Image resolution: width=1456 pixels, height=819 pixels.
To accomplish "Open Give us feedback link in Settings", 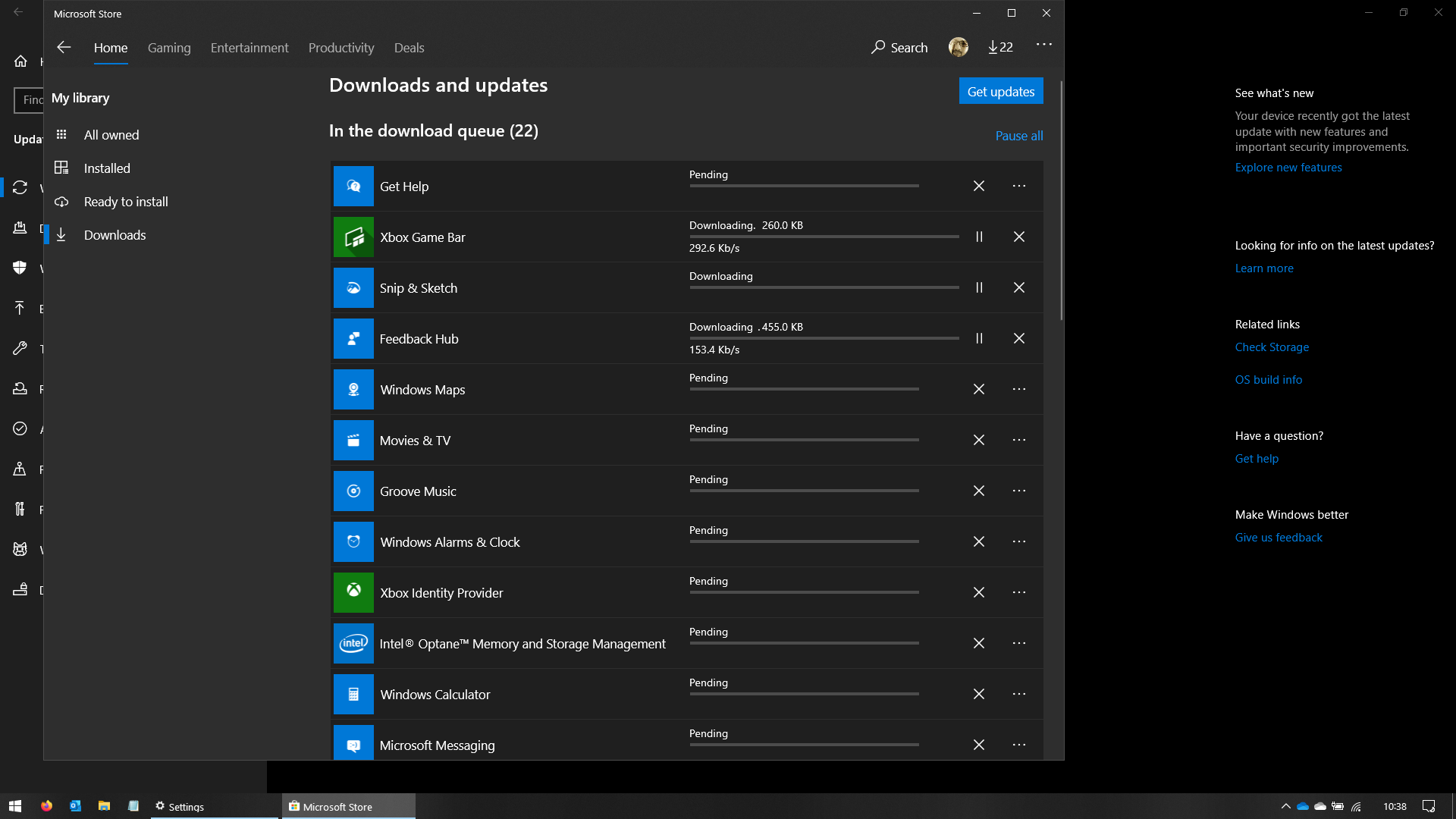I will [1279, 538].
